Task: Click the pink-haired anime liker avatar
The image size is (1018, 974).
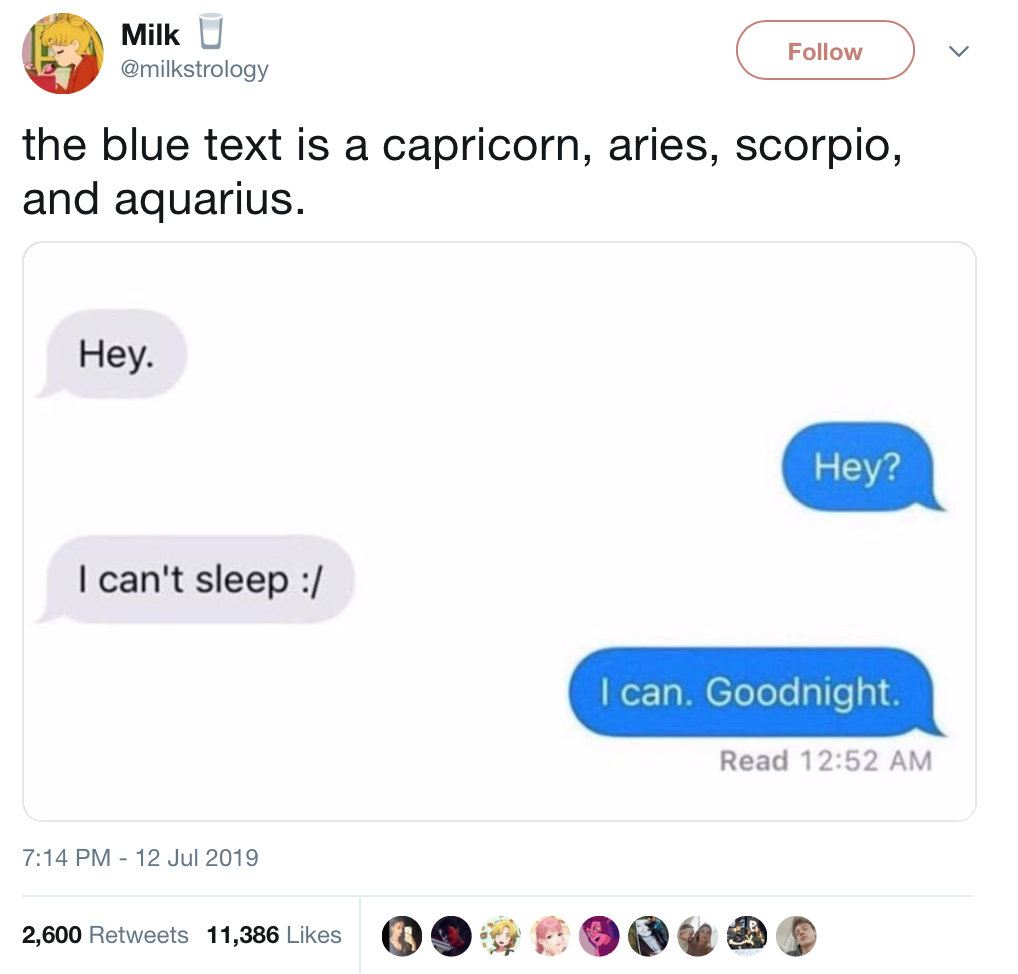Action: pyautogui.click(x=549, y=936)
